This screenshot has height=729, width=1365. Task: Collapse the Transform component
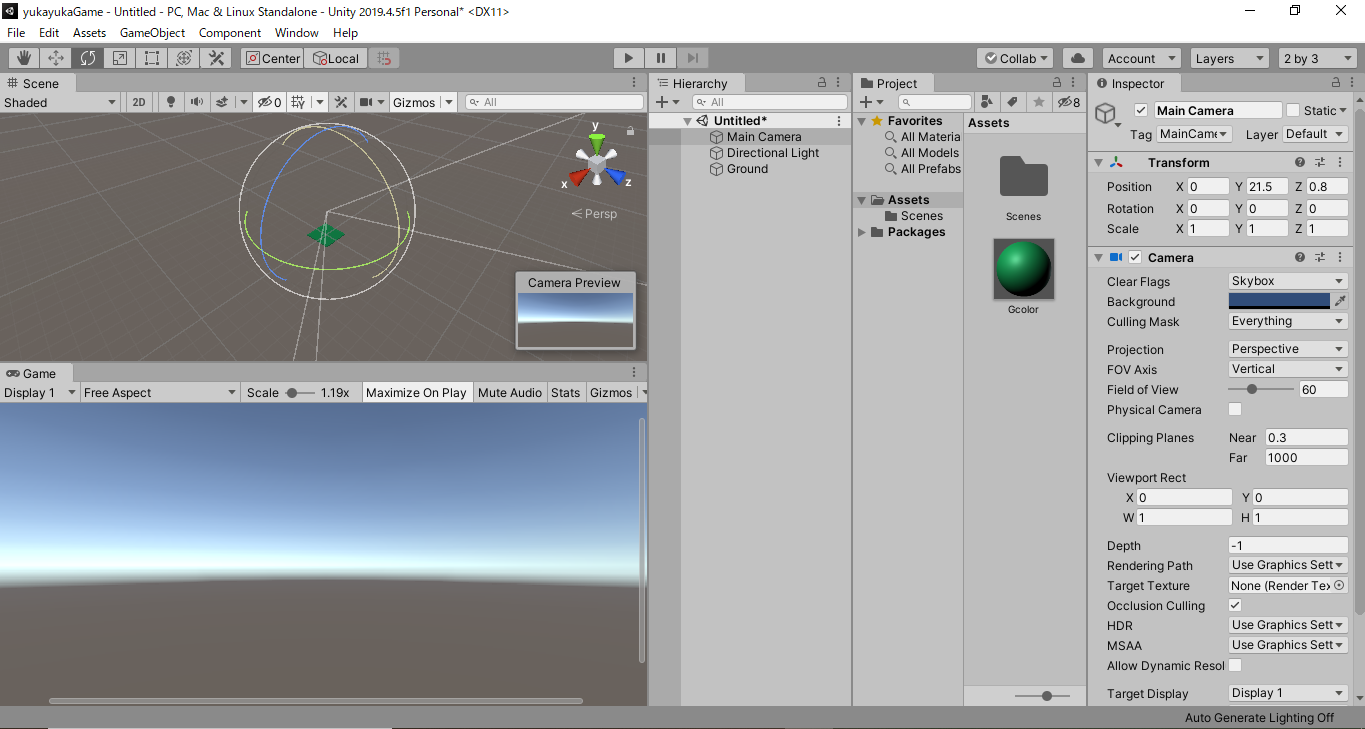click(x=1099, y=162)
